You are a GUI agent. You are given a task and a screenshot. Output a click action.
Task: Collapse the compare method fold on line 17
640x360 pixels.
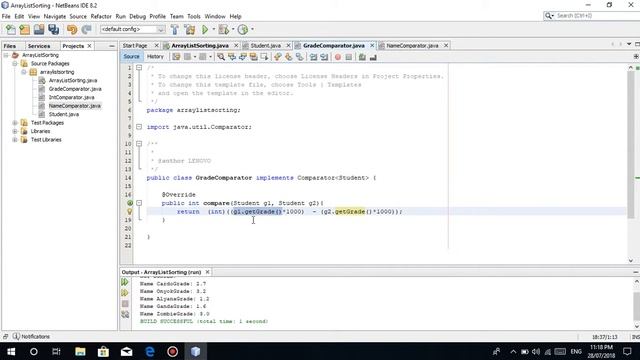[139, 203]
